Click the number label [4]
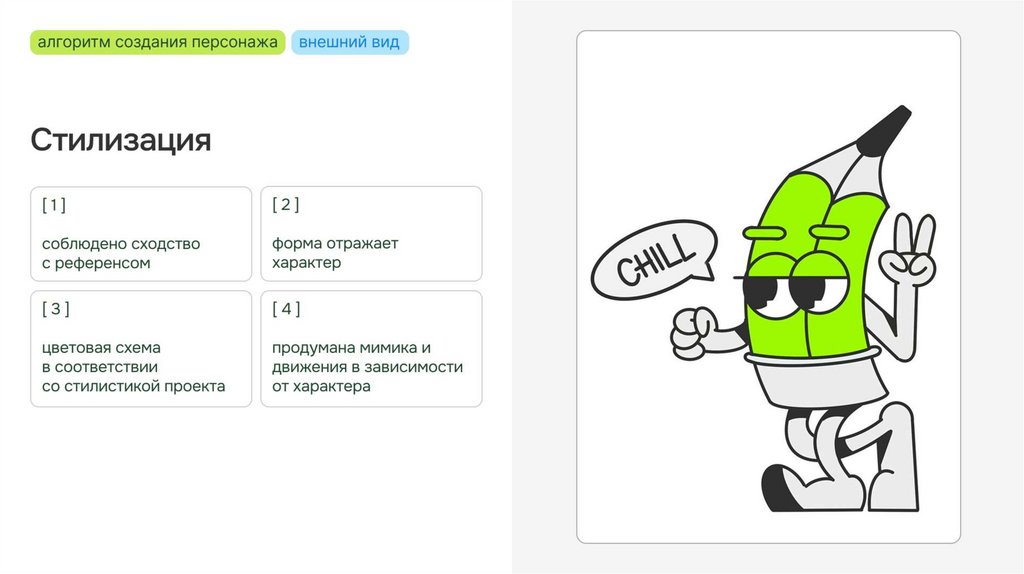Image resolution: width=1024 pixels, height=574 pixels. [286, 309]
